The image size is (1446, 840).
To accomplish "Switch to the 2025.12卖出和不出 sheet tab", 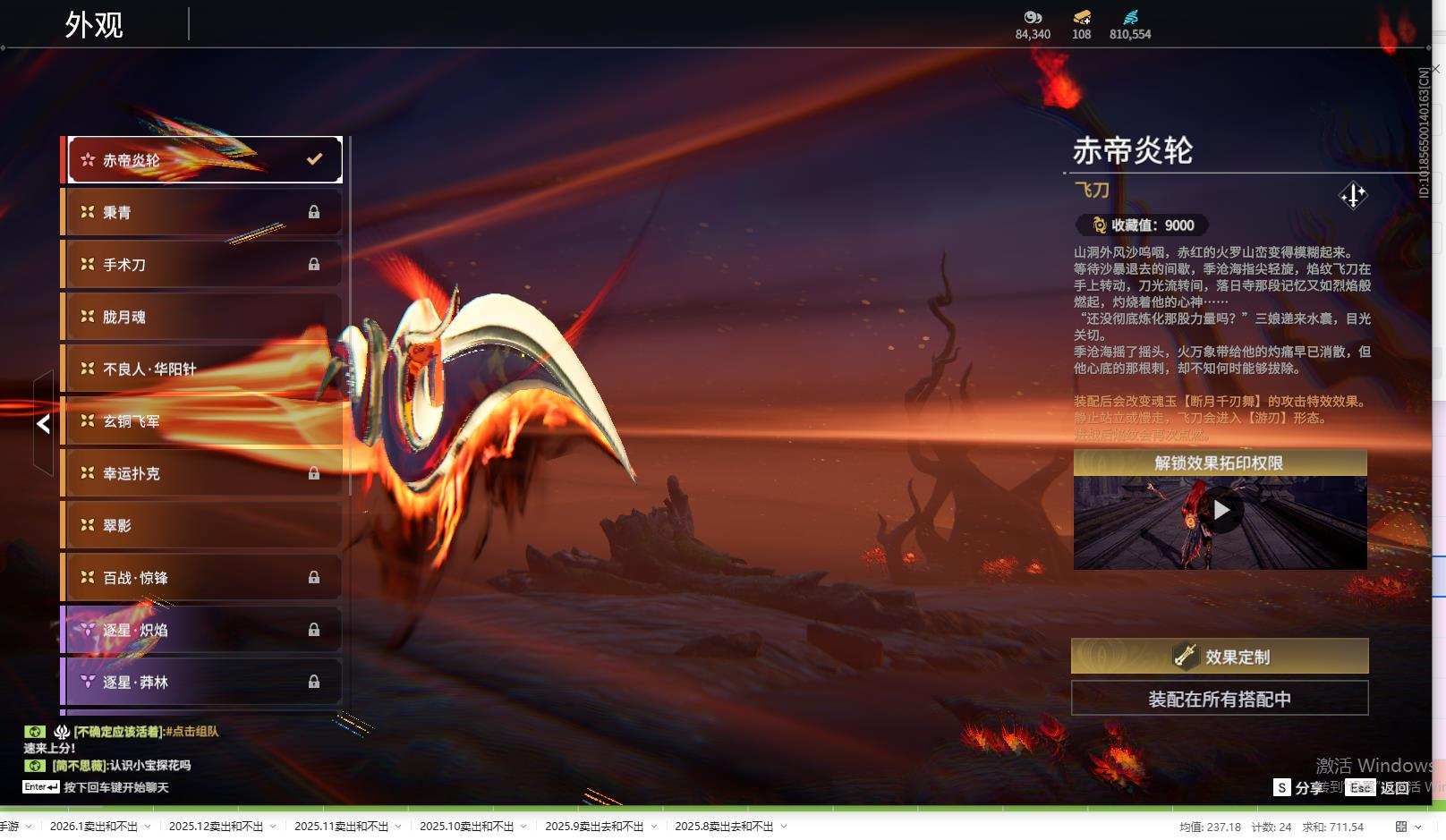I will [215, 827].
